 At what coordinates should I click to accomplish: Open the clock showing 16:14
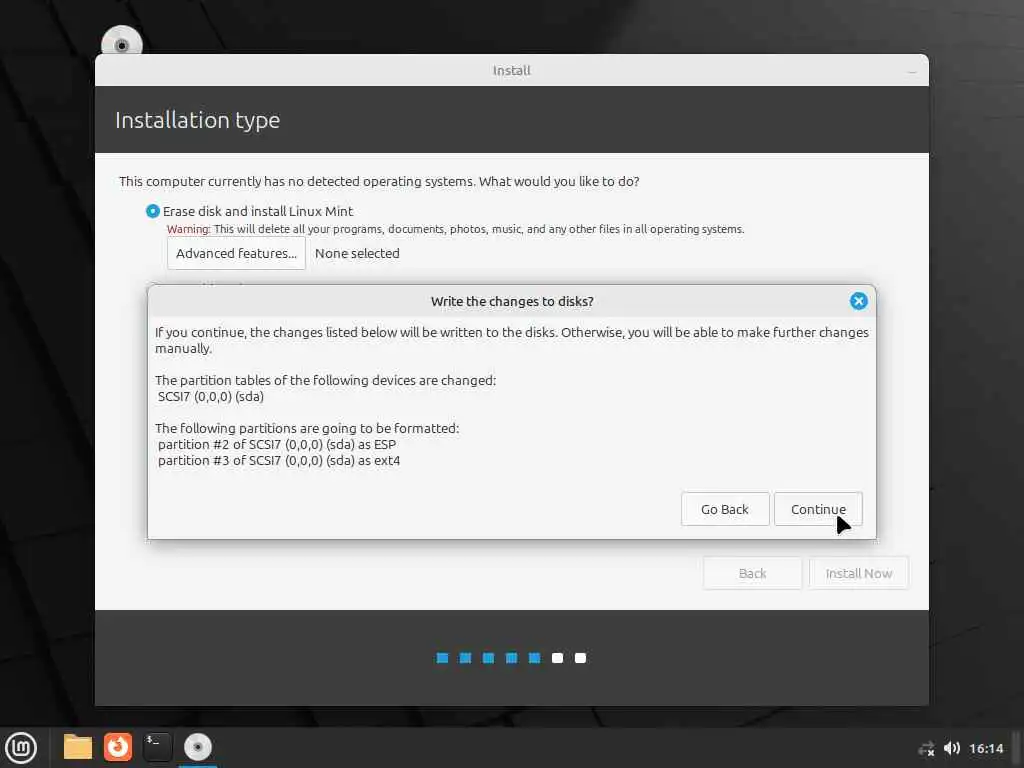986,748
